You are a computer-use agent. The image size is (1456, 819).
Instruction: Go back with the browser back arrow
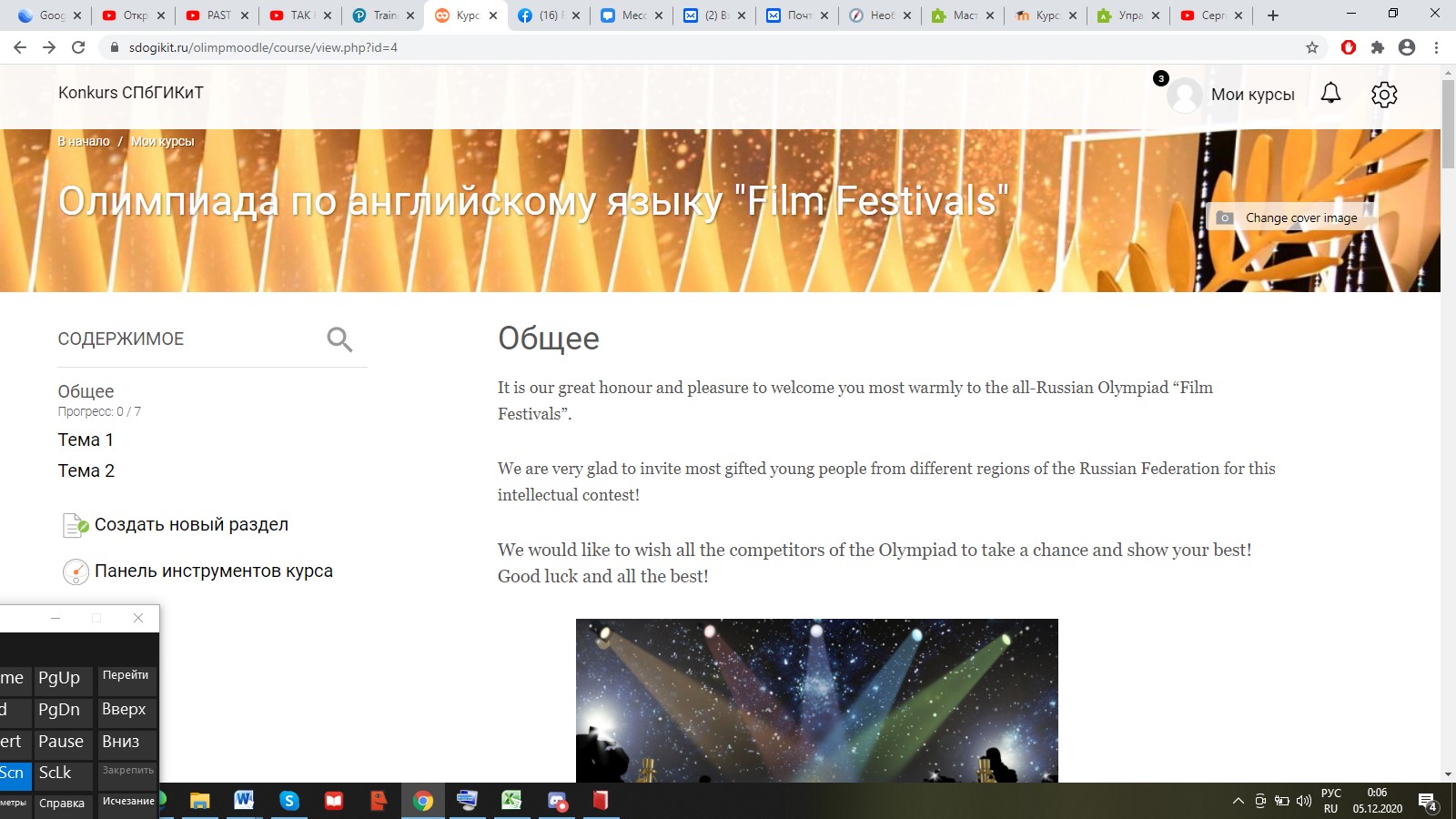point(20,47)
